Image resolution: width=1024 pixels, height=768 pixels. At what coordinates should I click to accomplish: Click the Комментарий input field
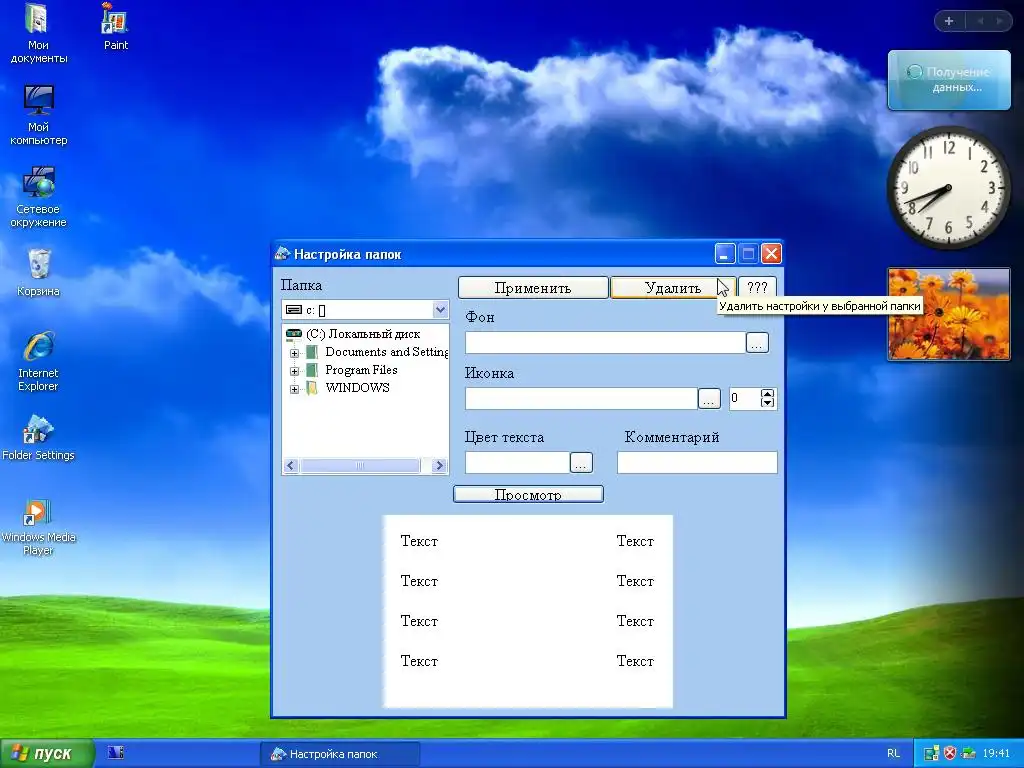pos(697,462)
